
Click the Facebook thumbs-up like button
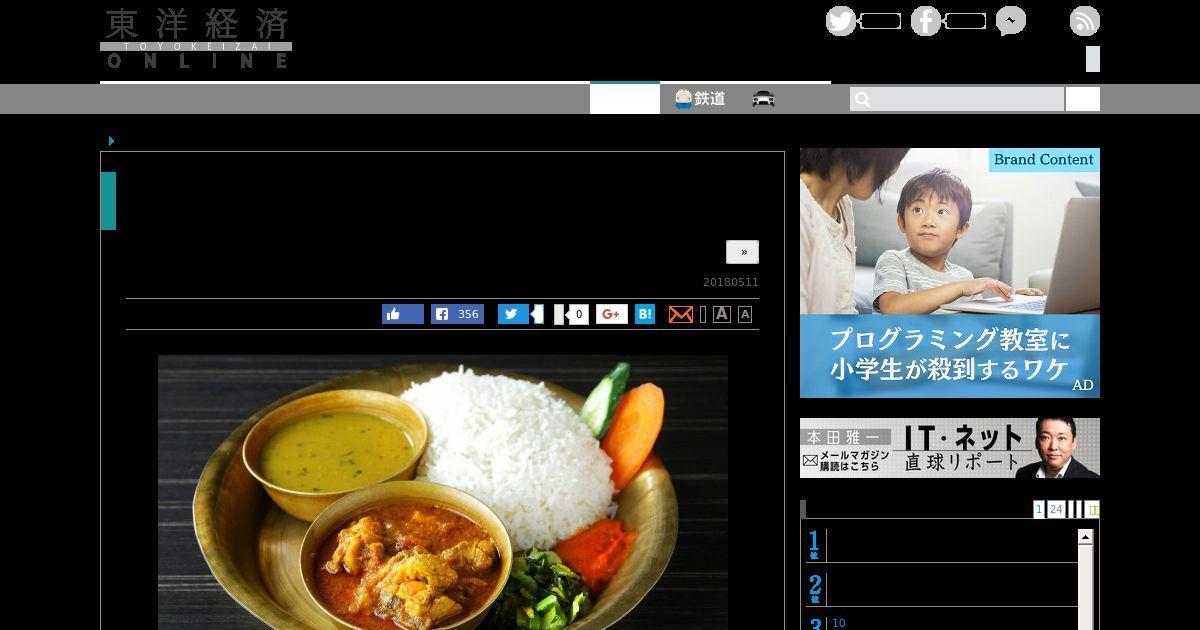(x=403, y=314)
